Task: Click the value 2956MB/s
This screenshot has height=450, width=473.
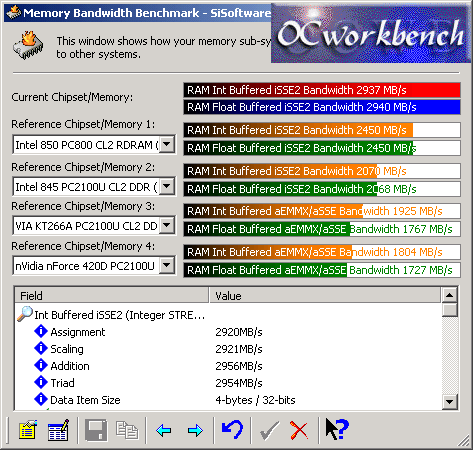Action: pos(239,366)
